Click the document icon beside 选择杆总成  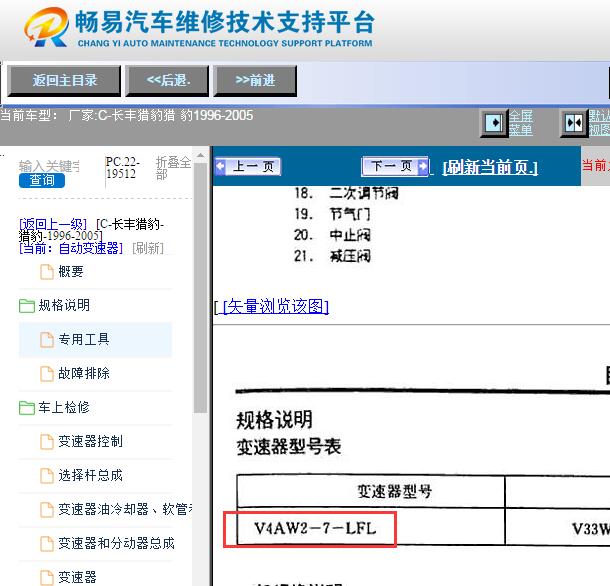[x=47, y=475]
